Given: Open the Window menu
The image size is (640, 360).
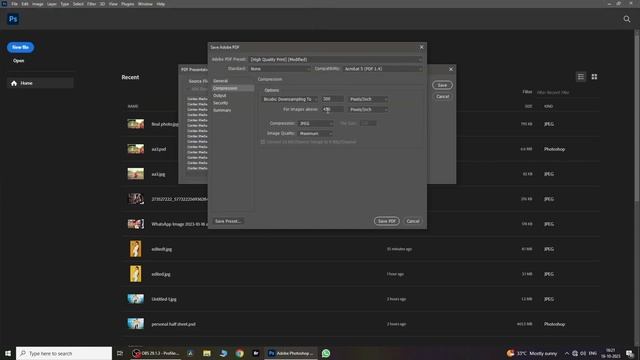Looking at the screenshot, I should pyautogui.click(x=145, y=4).
